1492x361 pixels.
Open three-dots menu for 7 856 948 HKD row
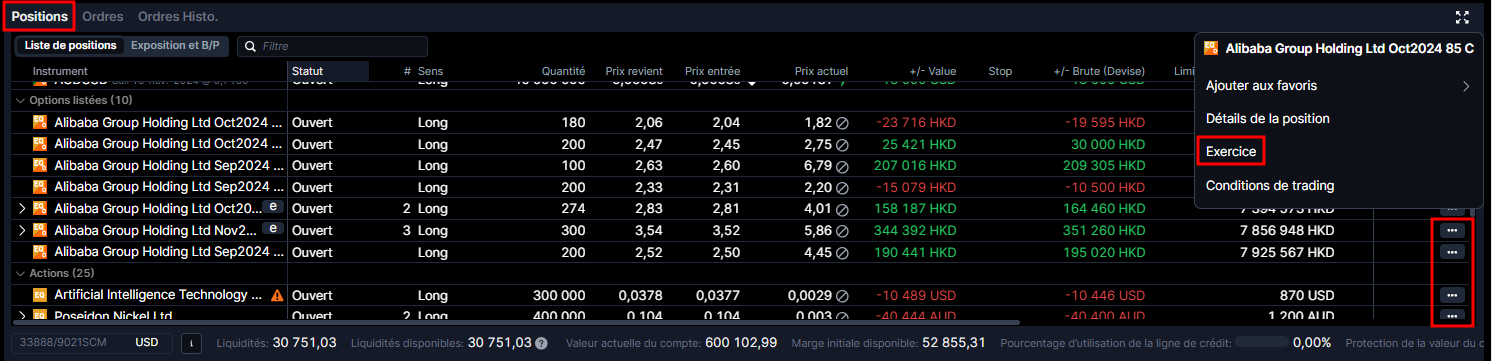[x=1452, y=230]
